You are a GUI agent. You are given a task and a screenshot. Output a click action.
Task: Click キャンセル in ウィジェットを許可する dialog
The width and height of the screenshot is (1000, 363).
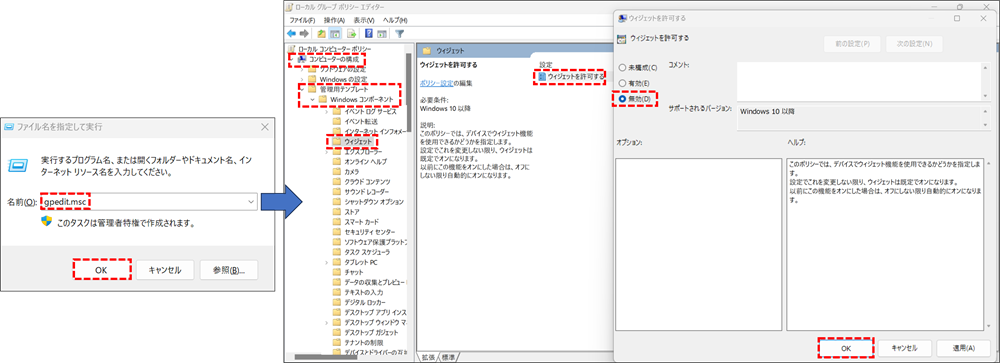[904, 348]
